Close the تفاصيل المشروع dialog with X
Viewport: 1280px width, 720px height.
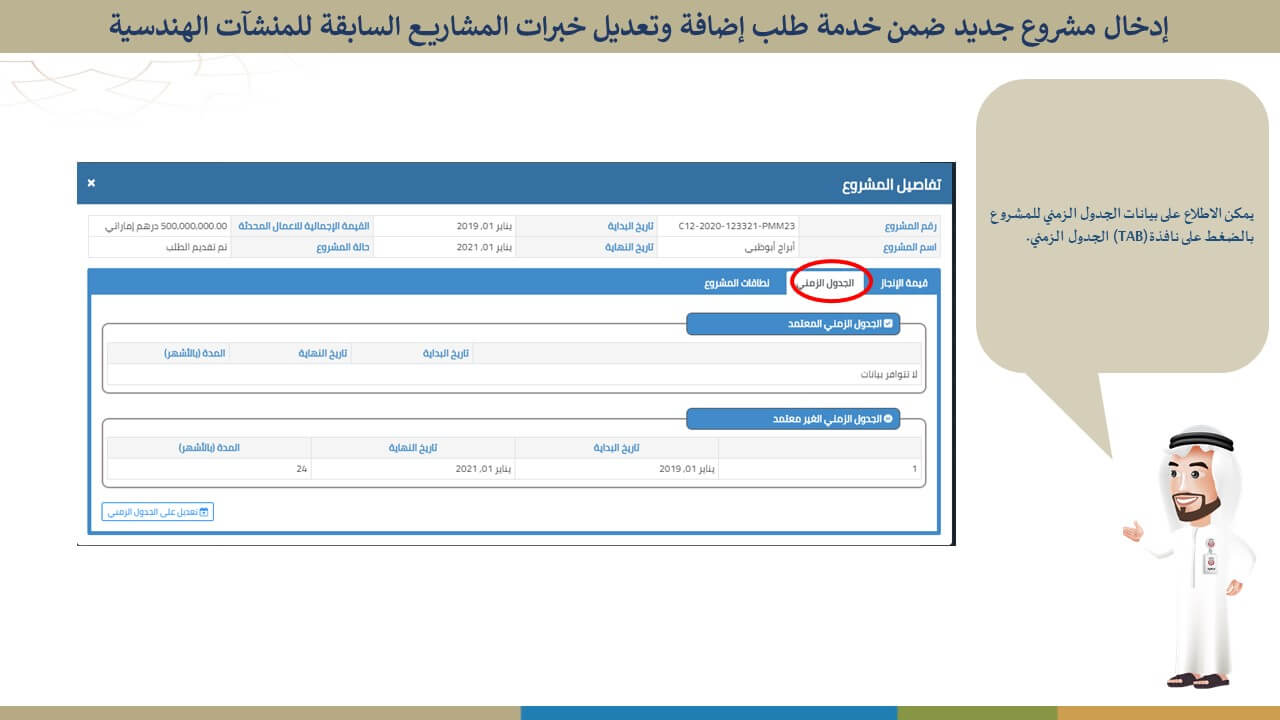pyautogui.click(x=91, y=183)
